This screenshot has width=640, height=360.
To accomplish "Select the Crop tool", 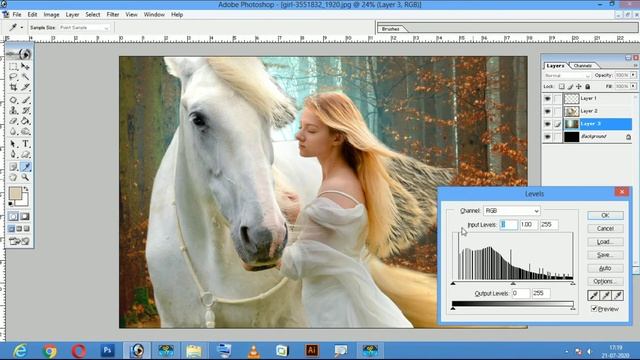I will click(13, 87).
